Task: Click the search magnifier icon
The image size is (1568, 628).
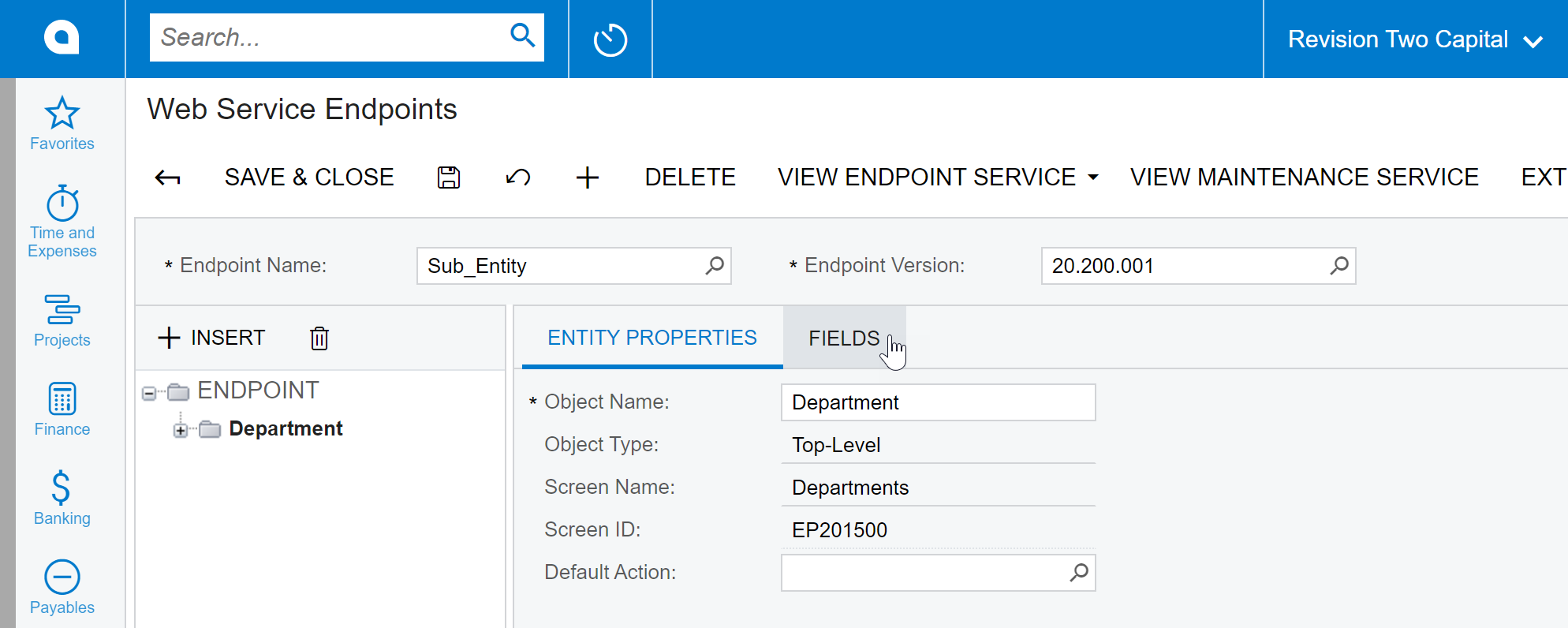Action: coord(522,36)
